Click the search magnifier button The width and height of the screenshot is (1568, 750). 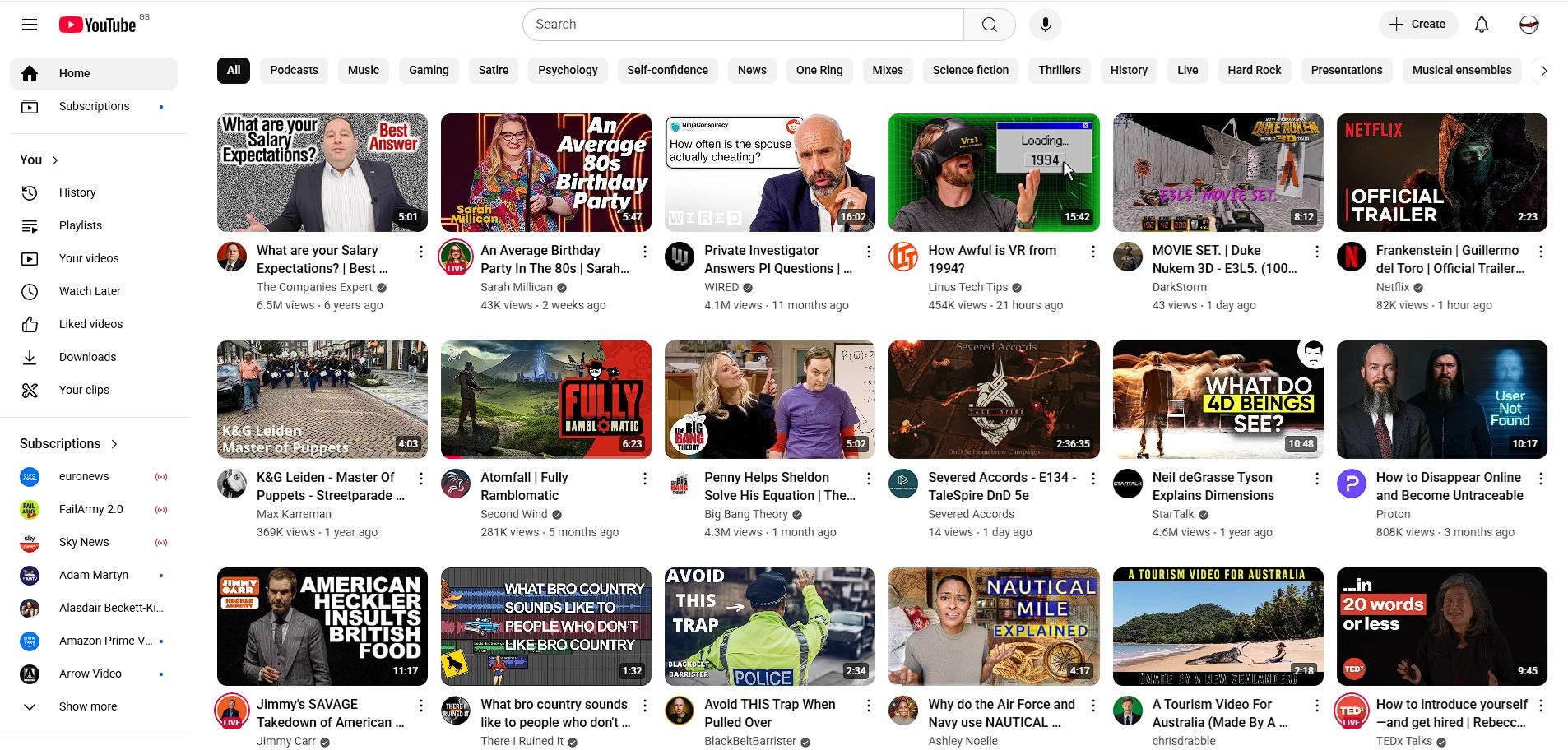point(989,25)
